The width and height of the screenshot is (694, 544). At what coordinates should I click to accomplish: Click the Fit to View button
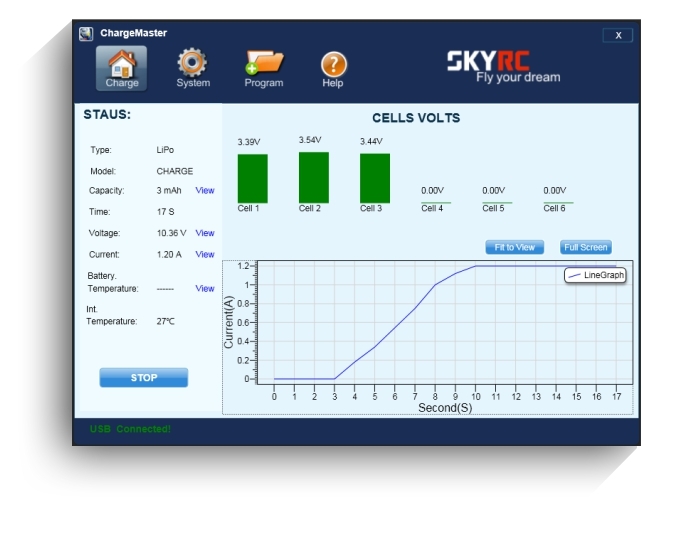click(x=514, y=247)
